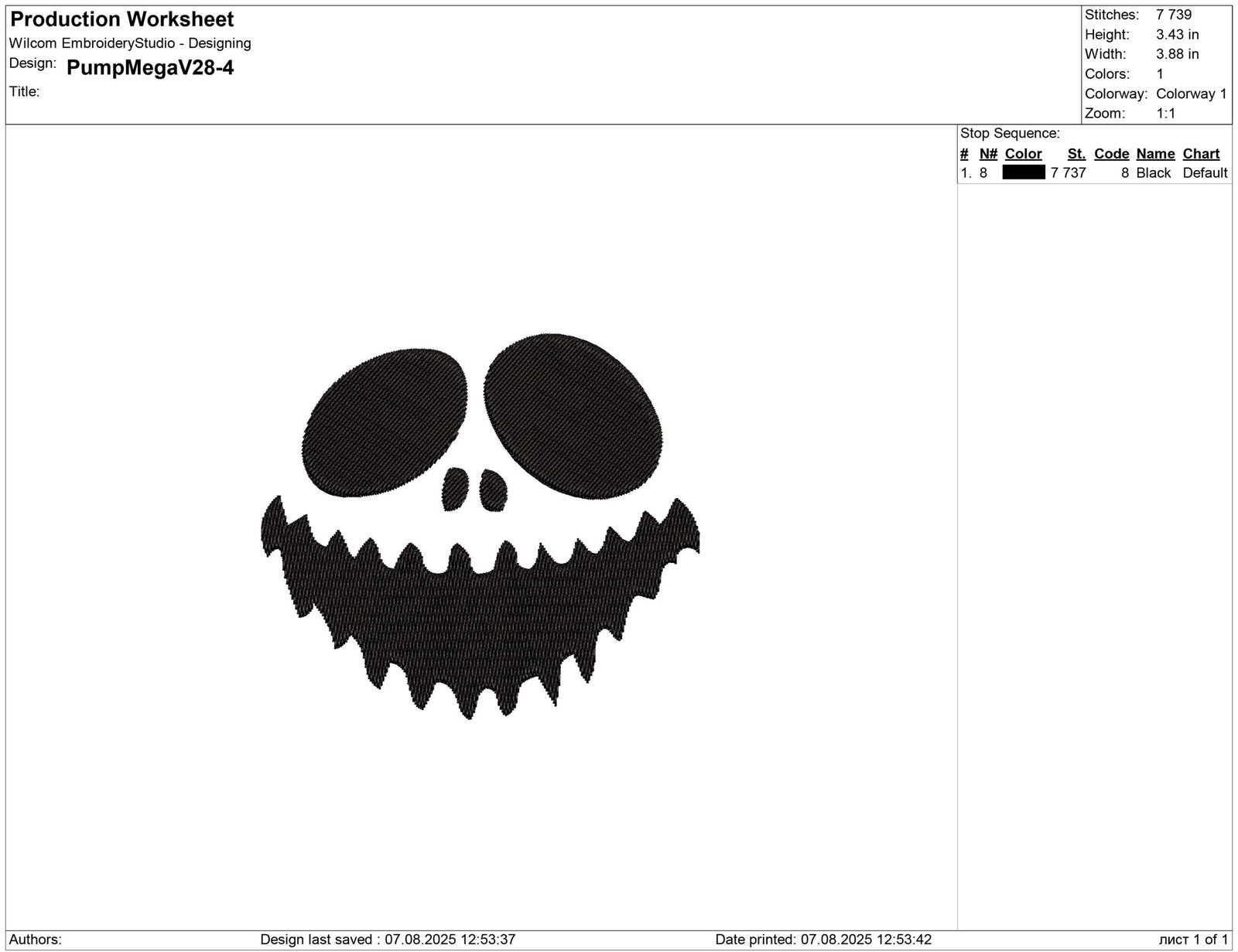Screen dimensions: 1238x952
Task: Click the Name column header
Action: click(x=1154, y=153)
